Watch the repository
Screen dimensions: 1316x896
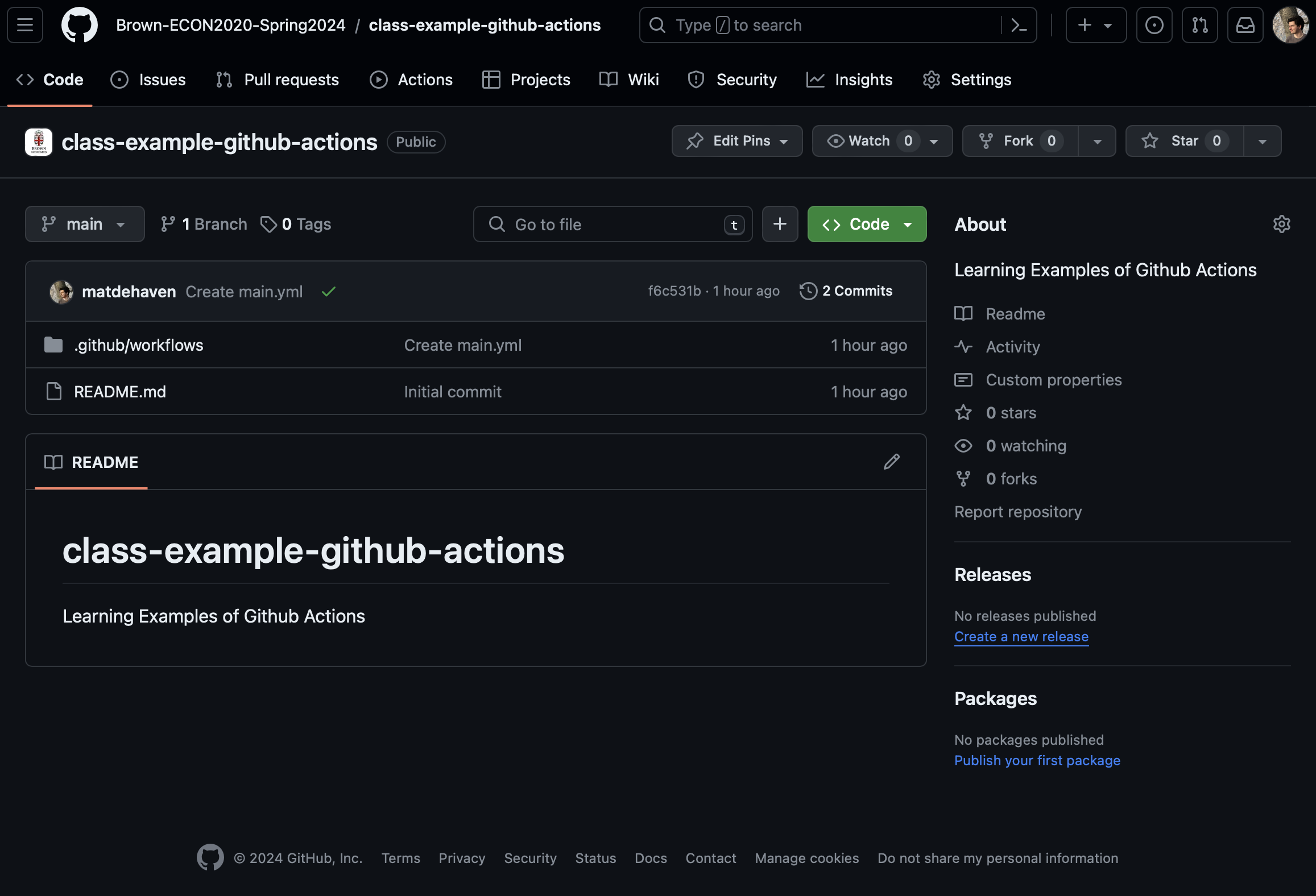click(868, 141)
